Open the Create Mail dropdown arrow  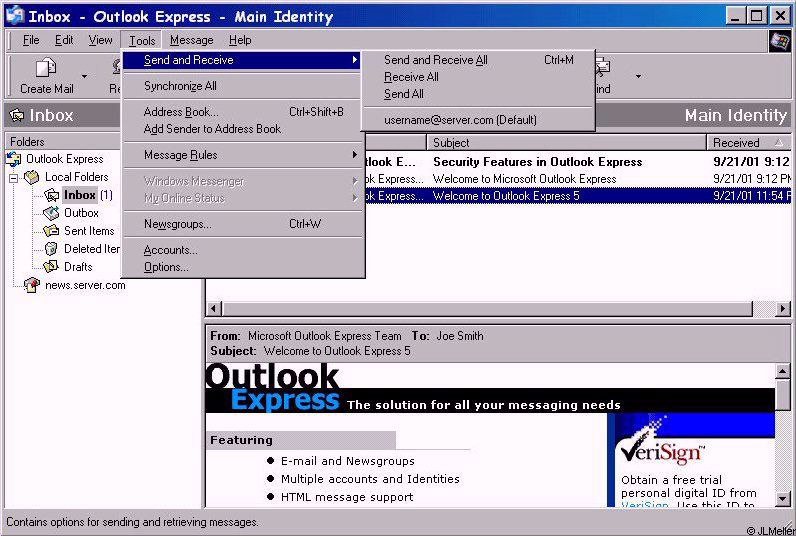pyautogui.click(x=84, y=77)
